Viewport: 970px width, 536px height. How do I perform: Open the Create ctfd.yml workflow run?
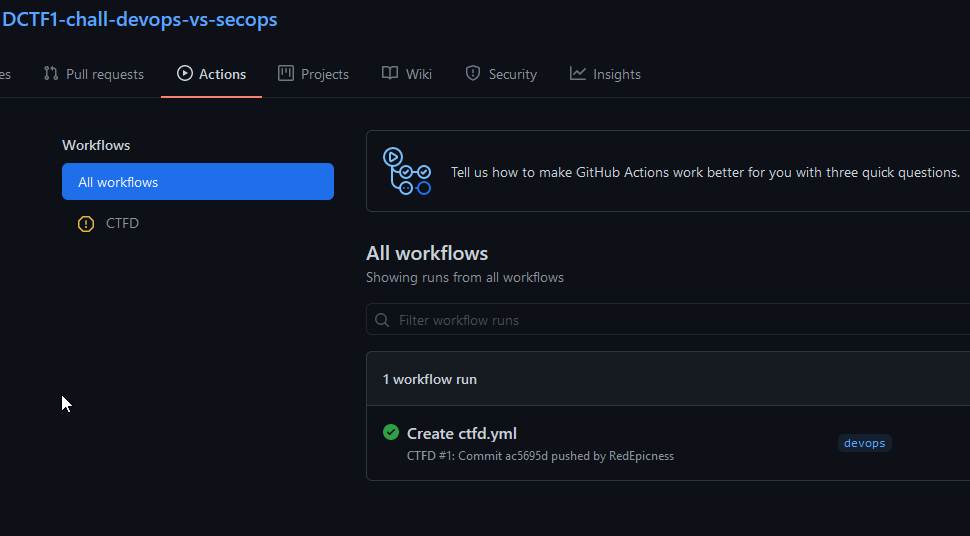click(461, 433)
